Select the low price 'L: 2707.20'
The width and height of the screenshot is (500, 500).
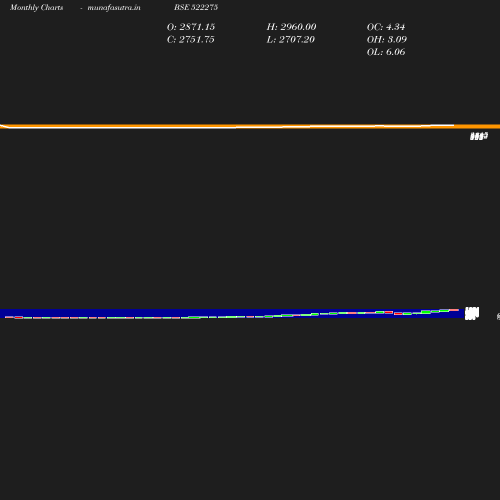pyautogui.click(x=291, y=39)
